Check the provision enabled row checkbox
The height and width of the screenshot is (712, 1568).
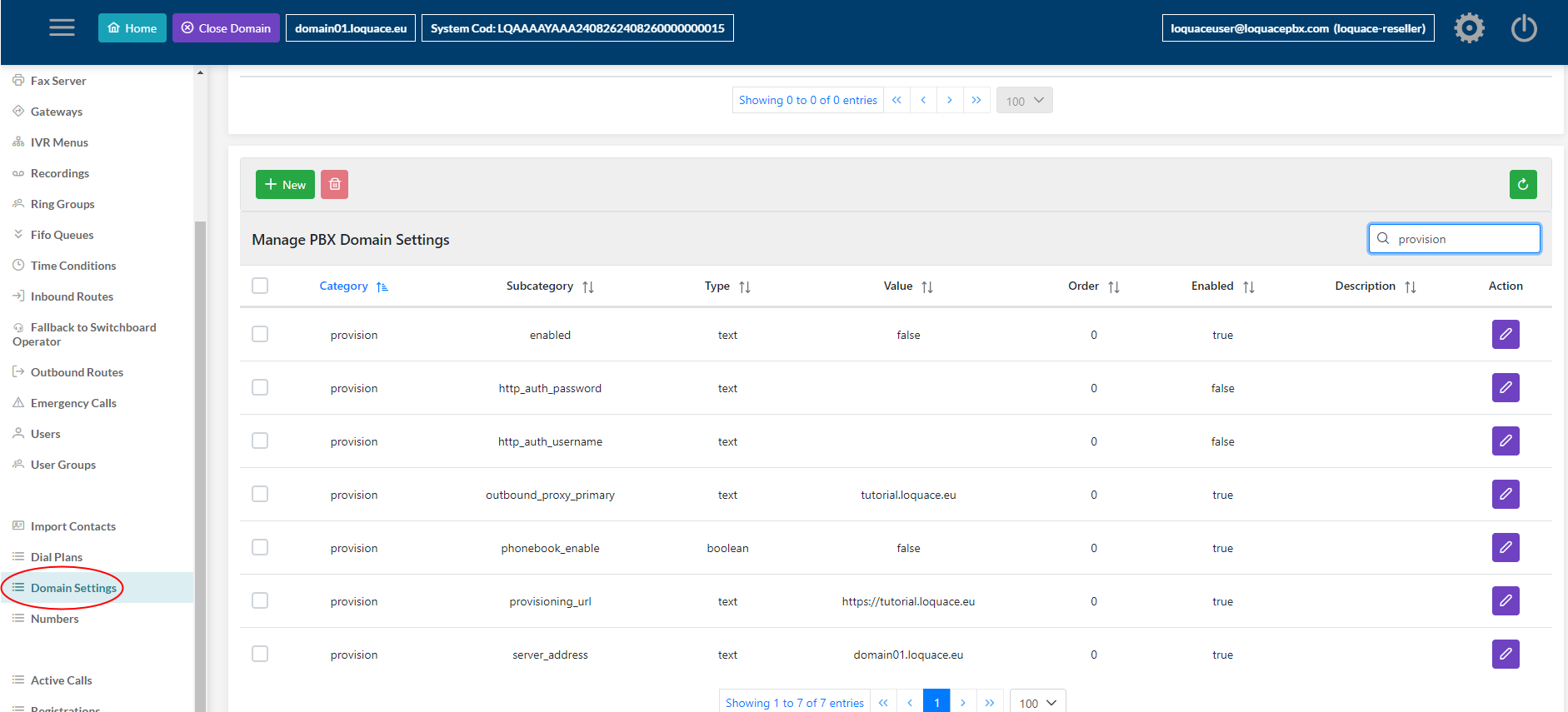coord(260,334)
